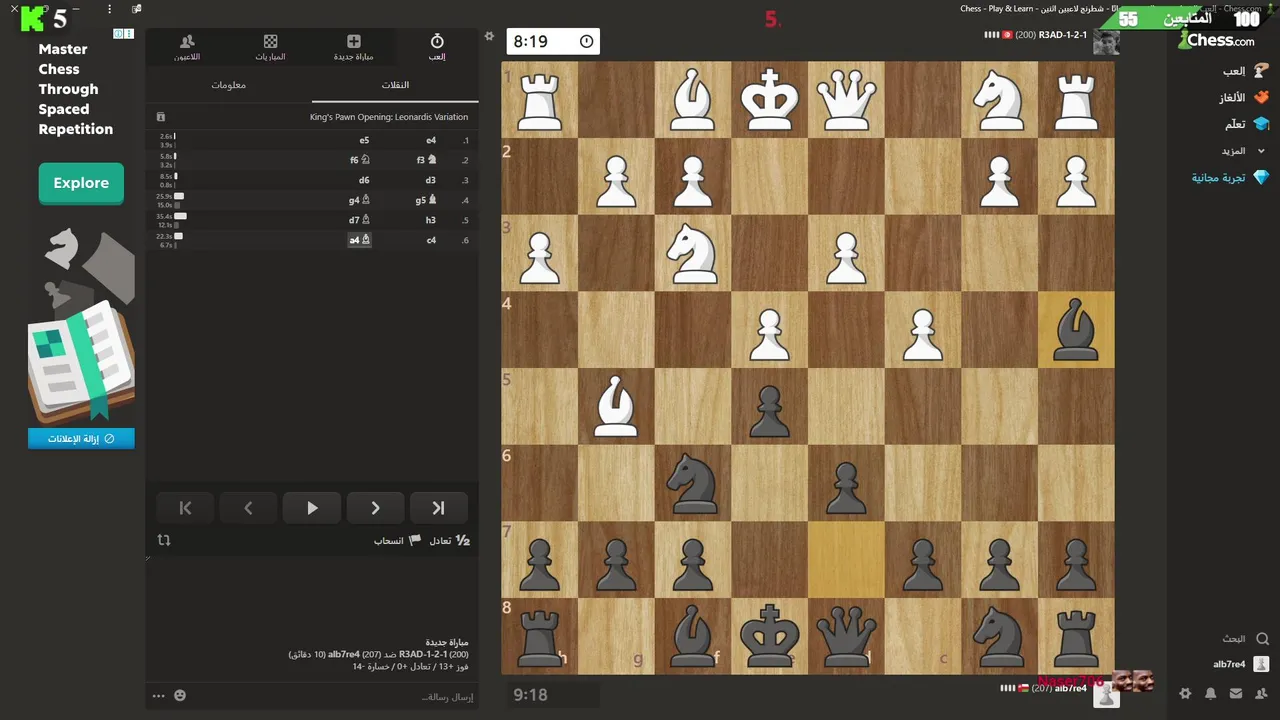1280x720 pixels.
Task: Flip the board with the rotate icon
Action: (x=164, y=540)
